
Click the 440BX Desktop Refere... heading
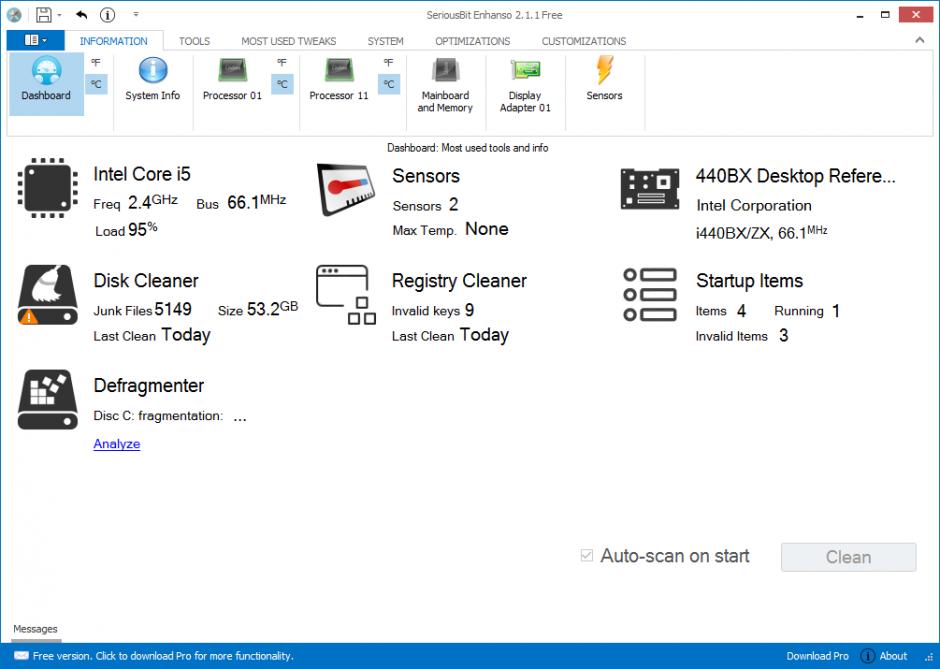pyautogui.click(x=796, y=176)
